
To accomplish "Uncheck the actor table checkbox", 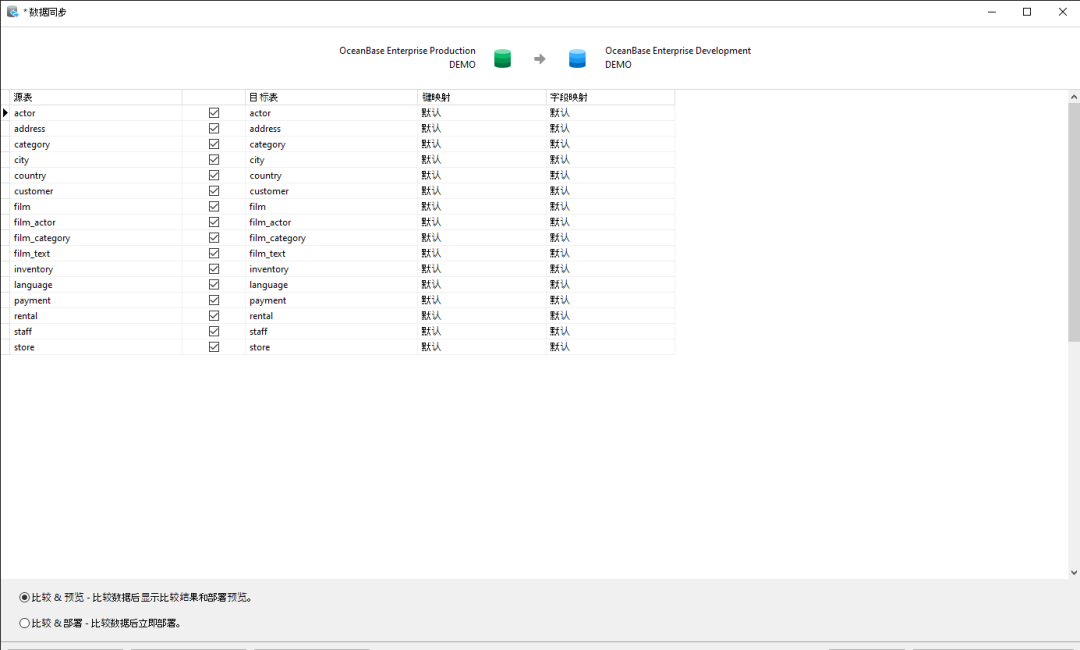I will click(214, 113).
